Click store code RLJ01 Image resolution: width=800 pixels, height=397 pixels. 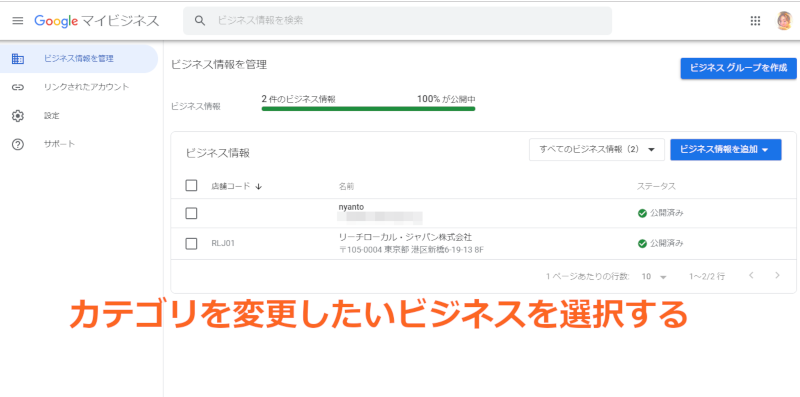223,244
